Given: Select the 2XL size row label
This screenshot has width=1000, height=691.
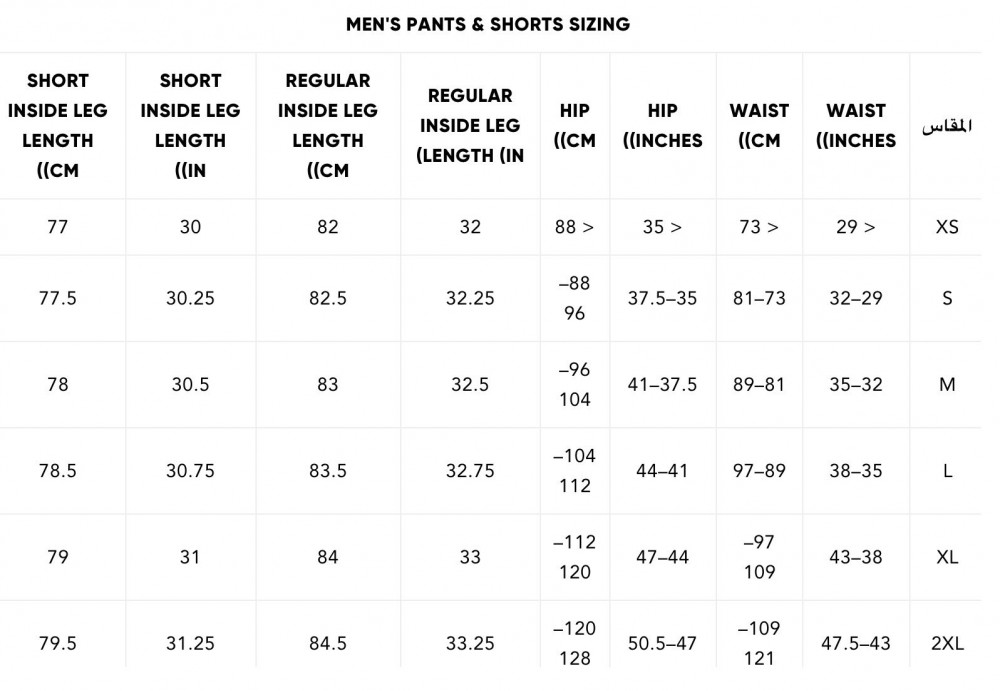Looking at the screenshot, I should (947, 643).
